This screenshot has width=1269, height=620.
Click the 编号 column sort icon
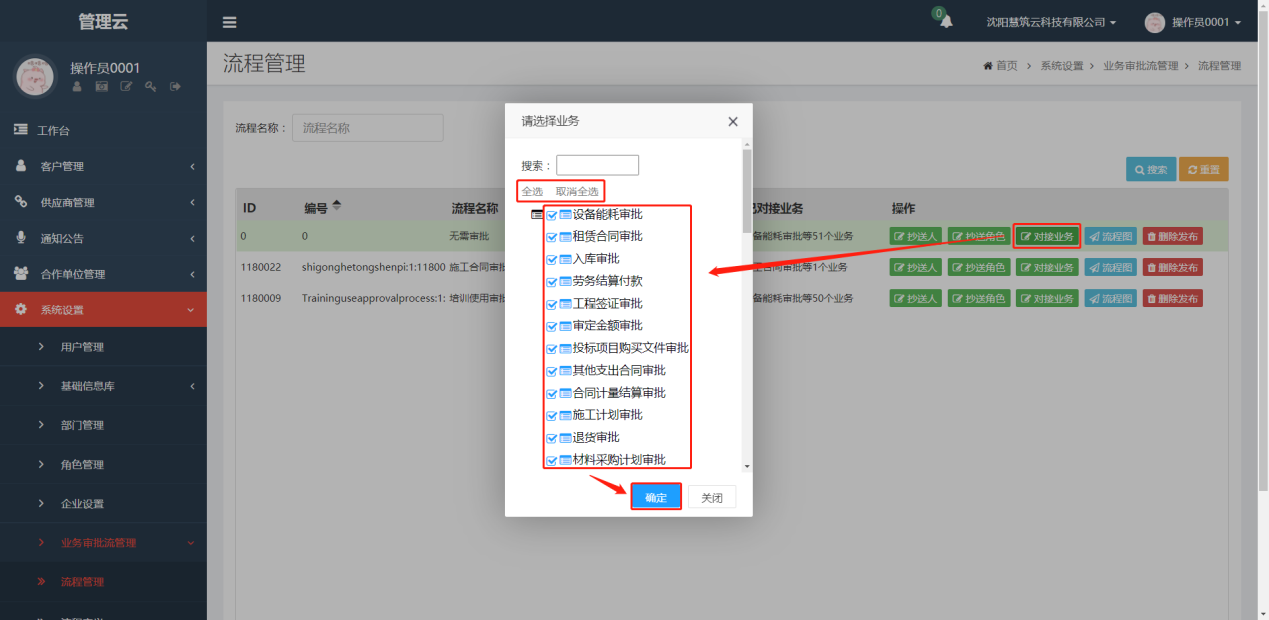tap(337, 206)
